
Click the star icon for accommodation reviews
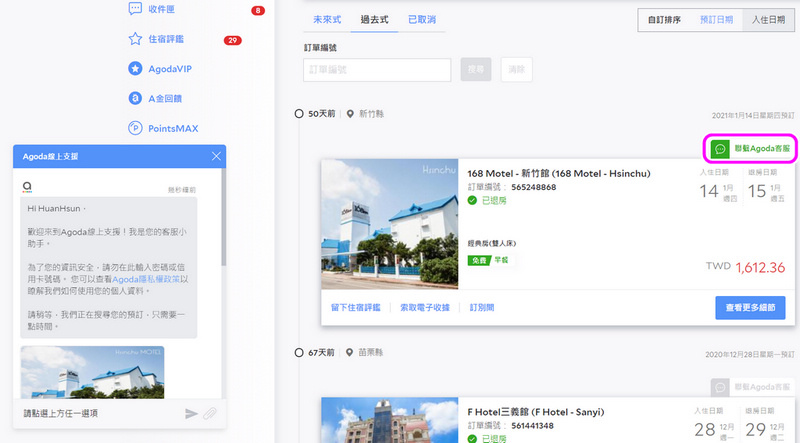pos(135,39)
